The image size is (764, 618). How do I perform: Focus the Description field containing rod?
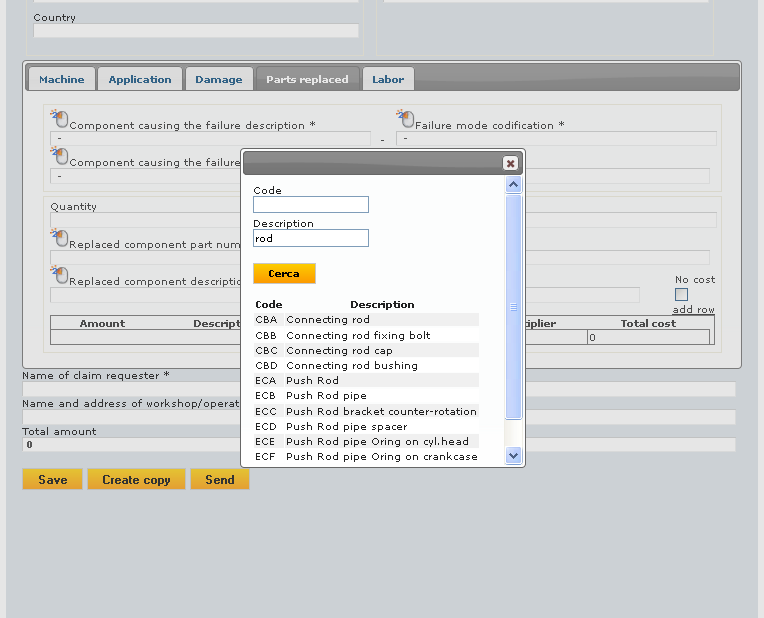(x=311, y=238)
